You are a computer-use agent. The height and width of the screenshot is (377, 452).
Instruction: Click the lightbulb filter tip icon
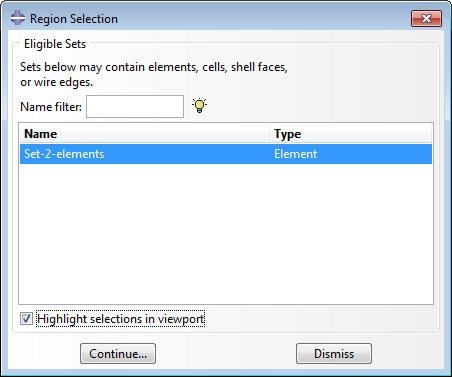point(199,106)
